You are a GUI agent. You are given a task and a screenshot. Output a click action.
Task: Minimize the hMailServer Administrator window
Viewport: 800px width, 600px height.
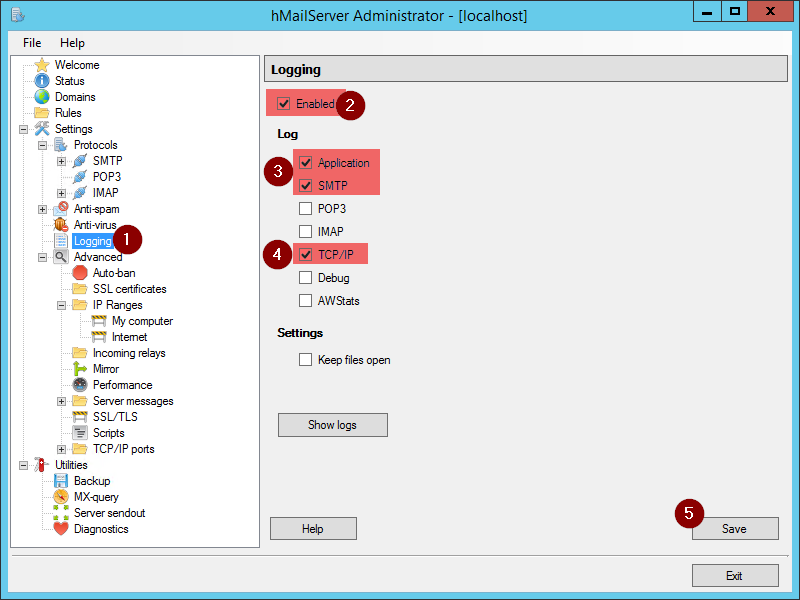pyautogui.click(x=707, y=12)
